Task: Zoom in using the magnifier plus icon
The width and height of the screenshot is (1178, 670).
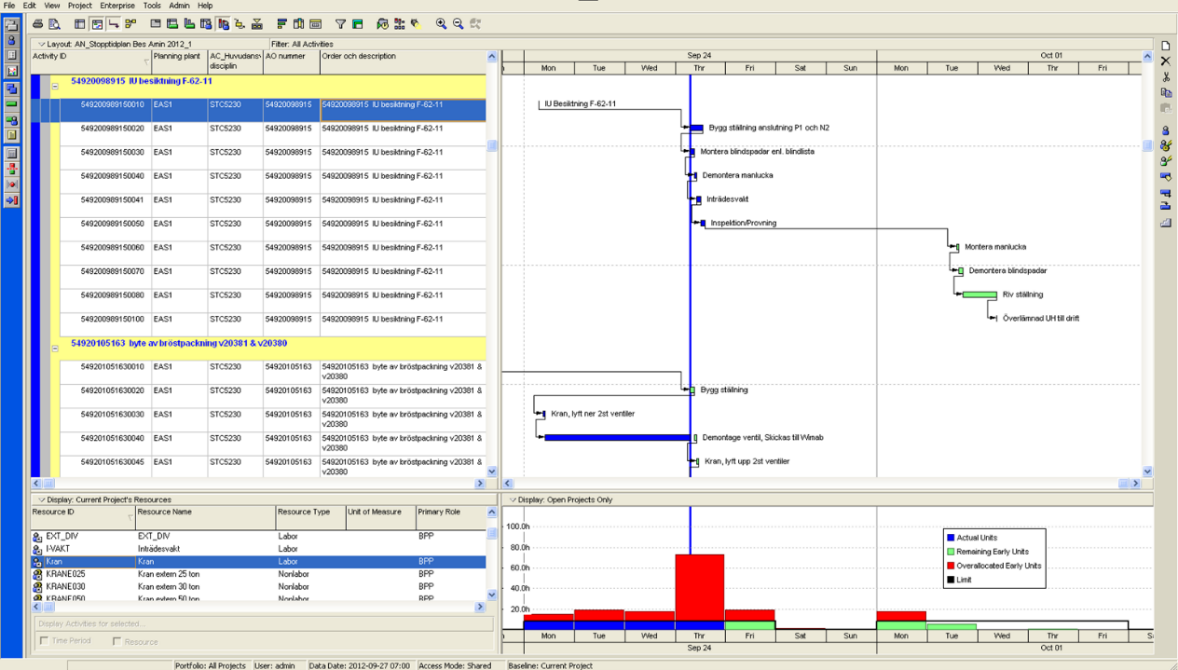Action: (x=441, y=24)
